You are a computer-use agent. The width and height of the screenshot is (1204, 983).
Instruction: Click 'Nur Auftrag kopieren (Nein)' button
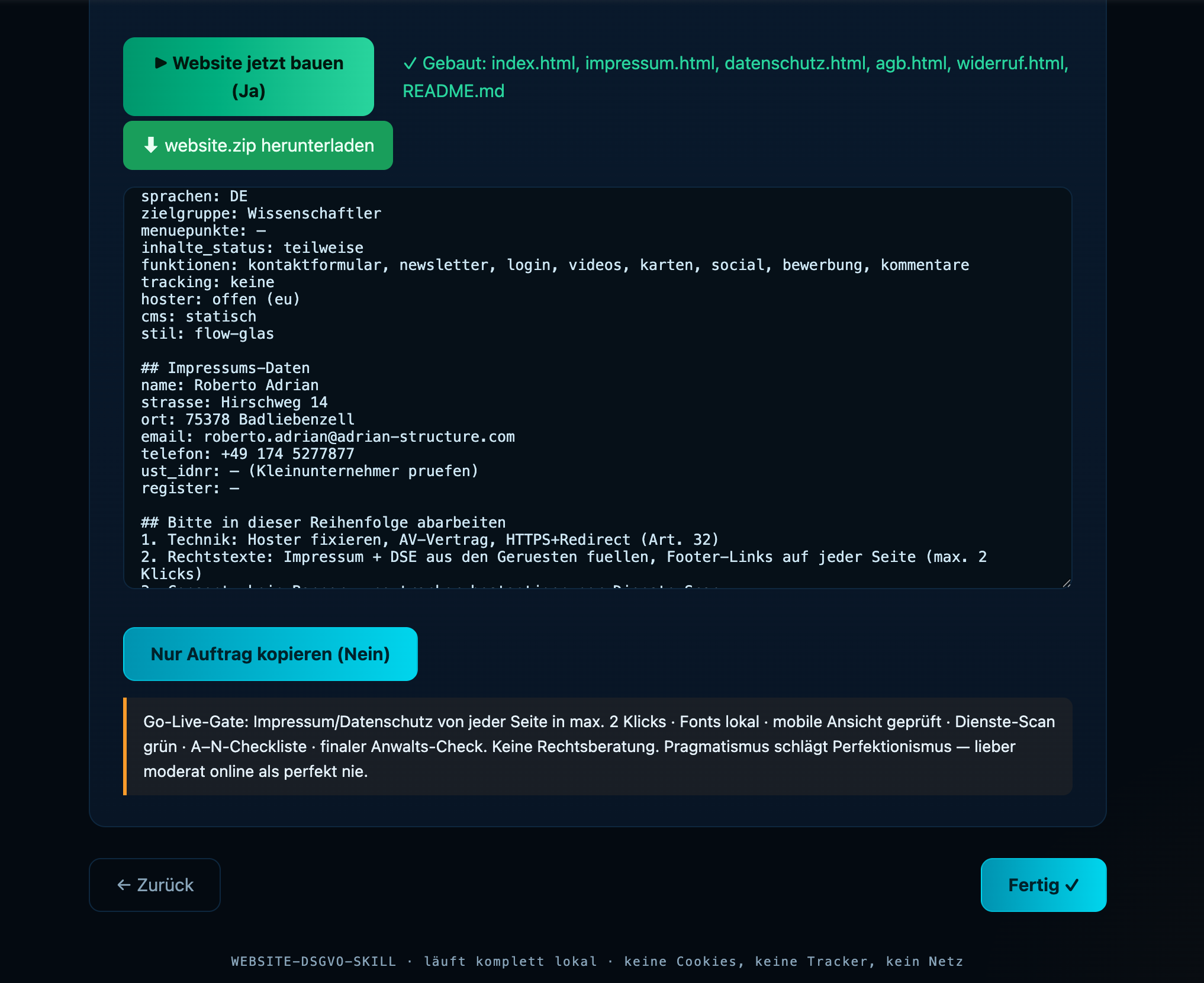pyautogui.click(x=271, y=654)
